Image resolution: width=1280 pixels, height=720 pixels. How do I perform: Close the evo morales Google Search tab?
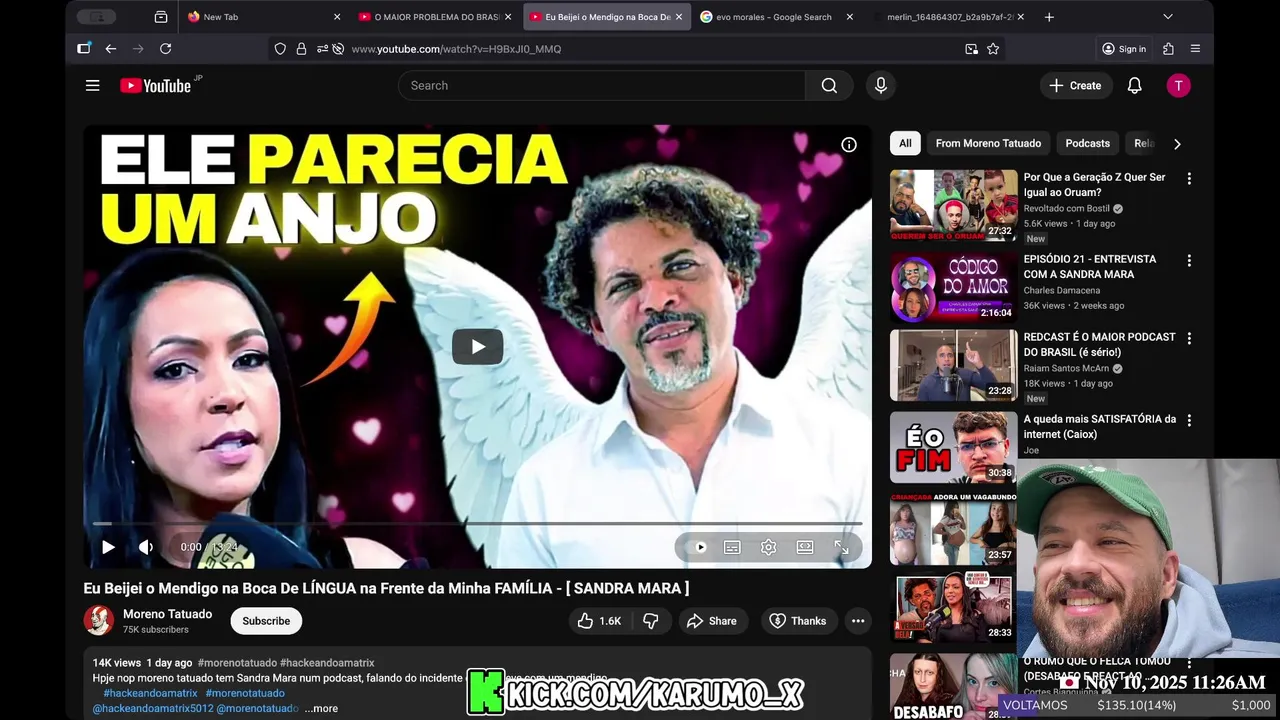850,17
